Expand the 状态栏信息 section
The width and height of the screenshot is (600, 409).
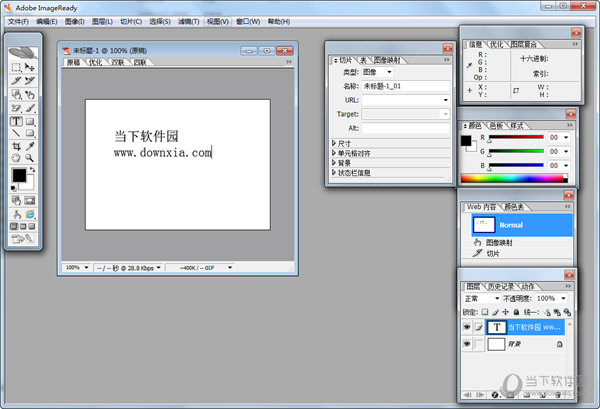tap(334, 173)
